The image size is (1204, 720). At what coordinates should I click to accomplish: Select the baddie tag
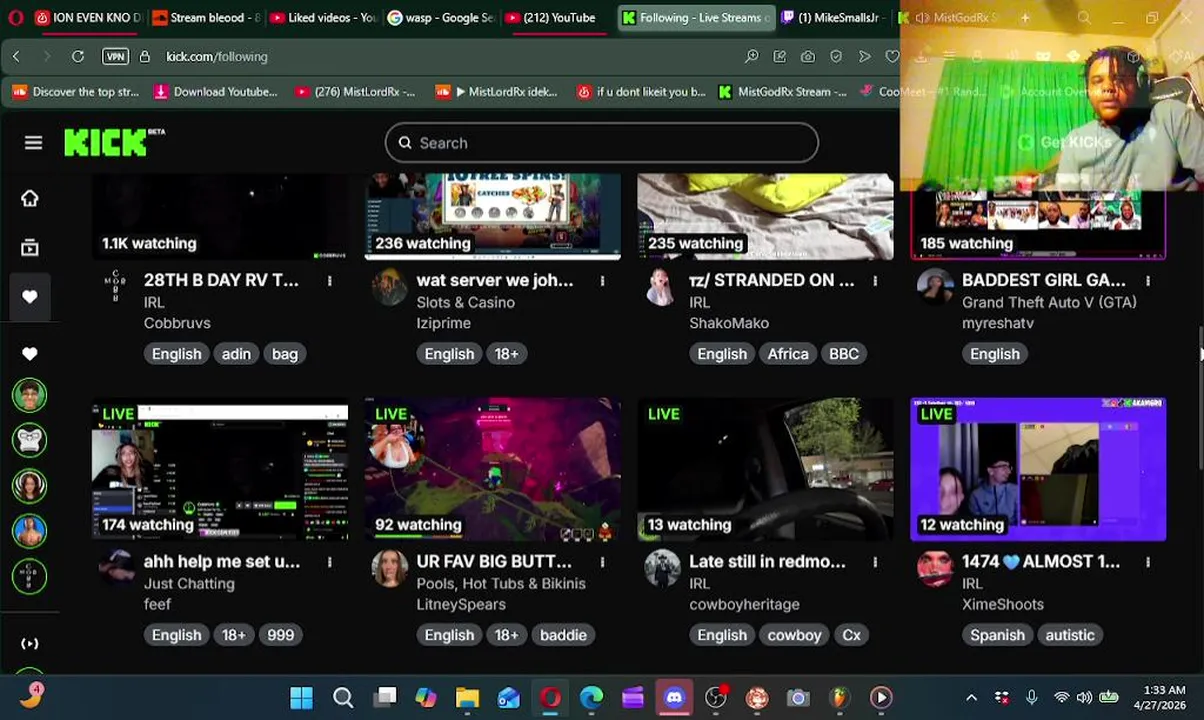[563, 635]
